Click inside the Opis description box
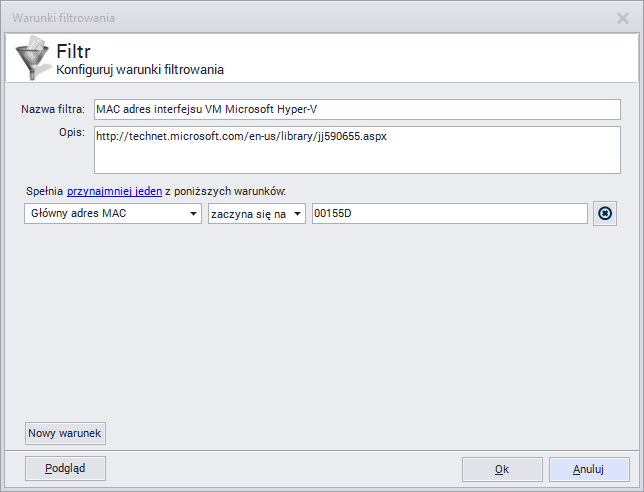The width and height of the screenshot is (644, 492). point(356,149)
